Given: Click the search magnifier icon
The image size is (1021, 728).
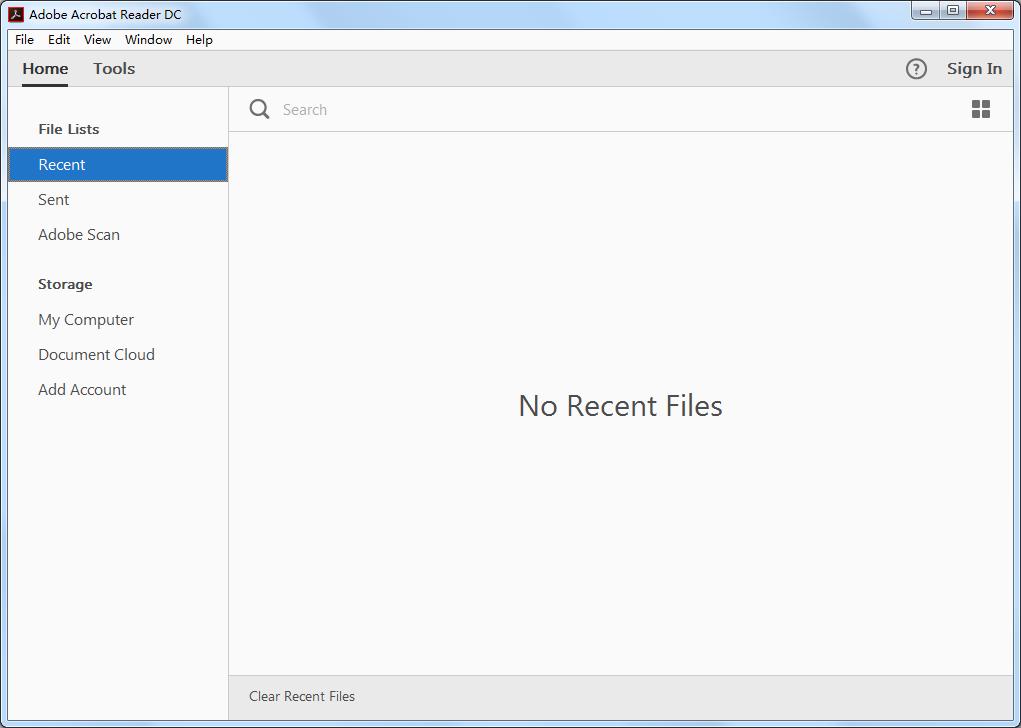Looking at the screenshot, I should (259, 109).
